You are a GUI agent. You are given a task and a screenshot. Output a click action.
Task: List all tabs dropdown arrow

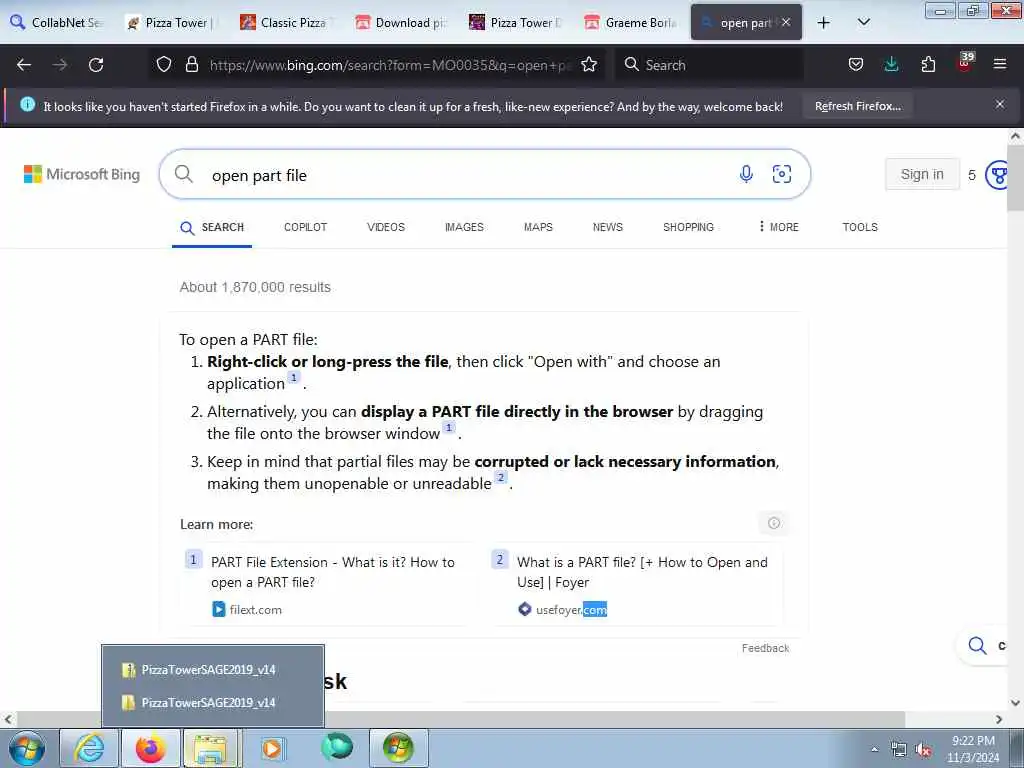coord(863,22)
